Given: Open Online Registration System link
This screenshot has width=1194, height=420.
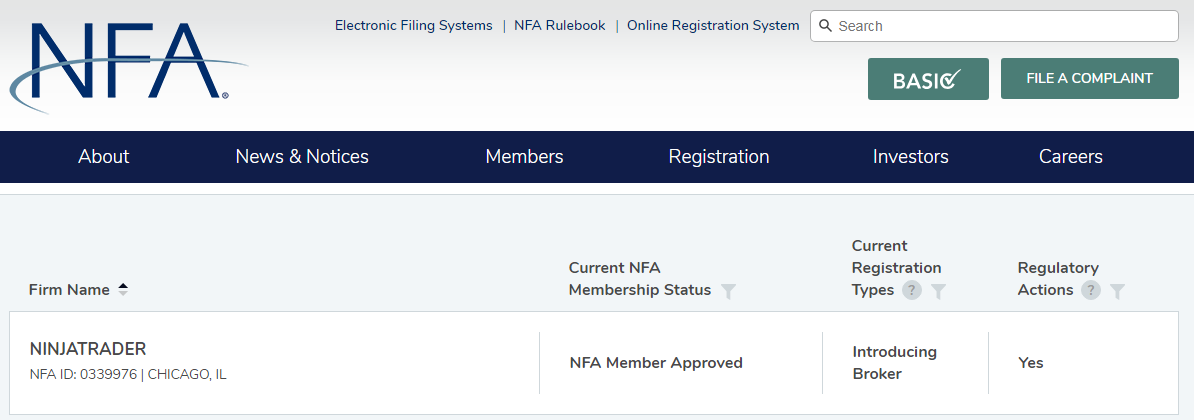Looking at the screenshot, I should pyautogui.click(x=713, y=26).
